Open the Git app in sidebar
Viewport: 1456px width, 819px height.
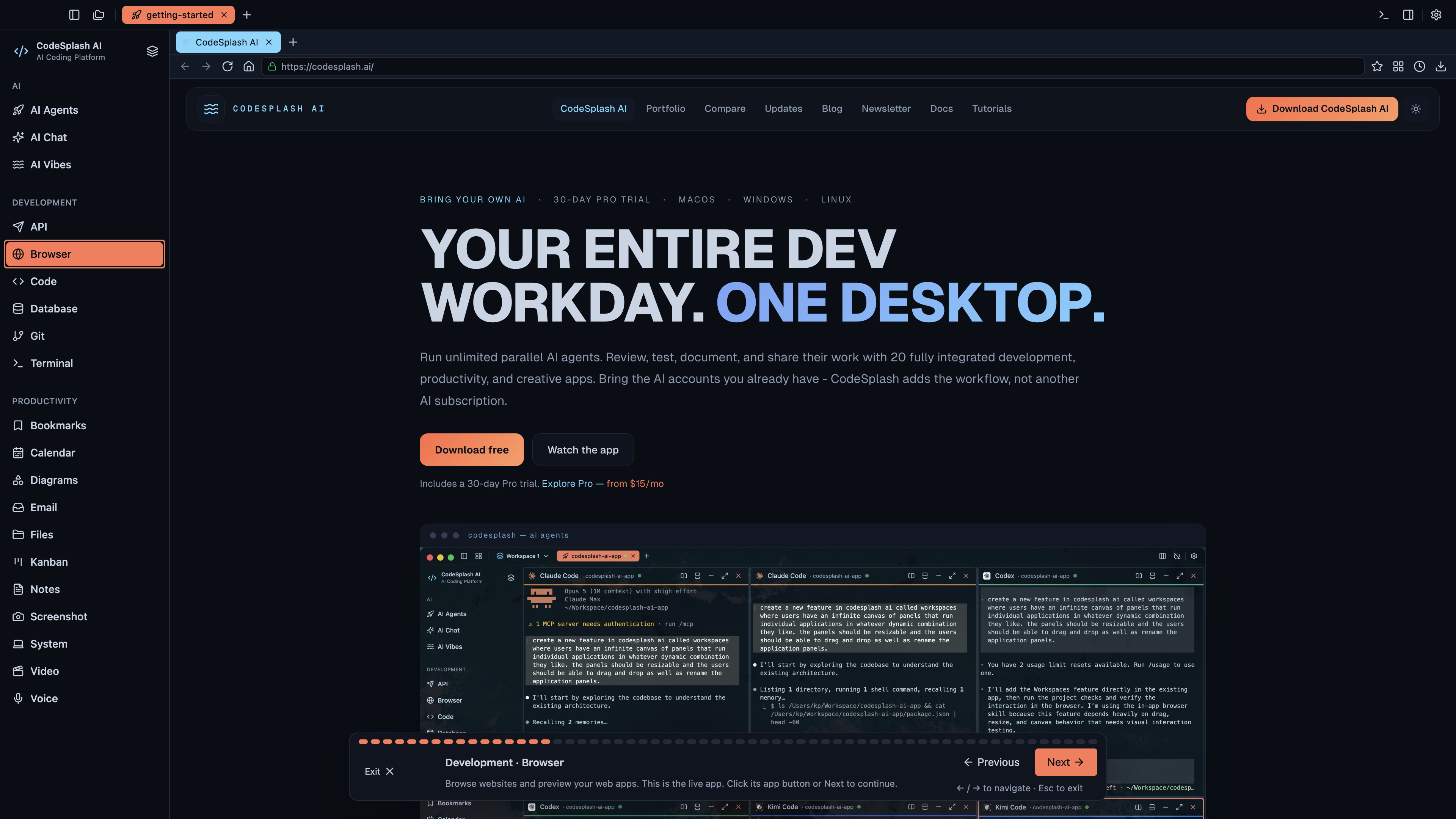[x=85, y=336]
